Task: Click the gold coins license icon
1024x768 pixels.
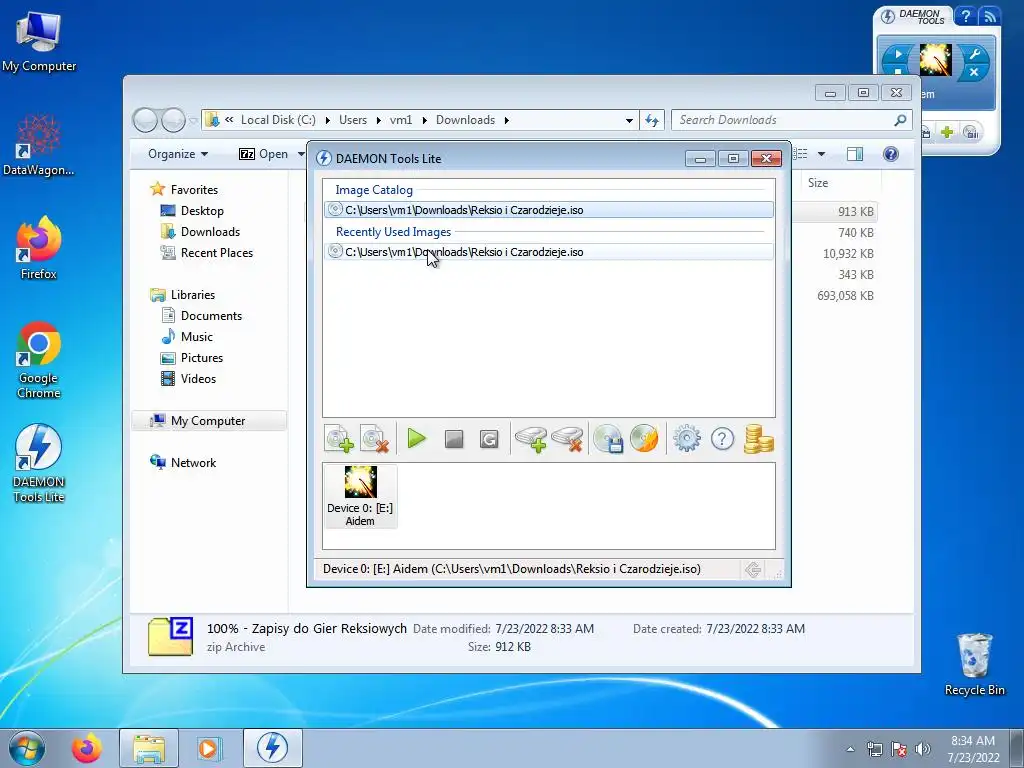Action: click(x=758, y=439)
